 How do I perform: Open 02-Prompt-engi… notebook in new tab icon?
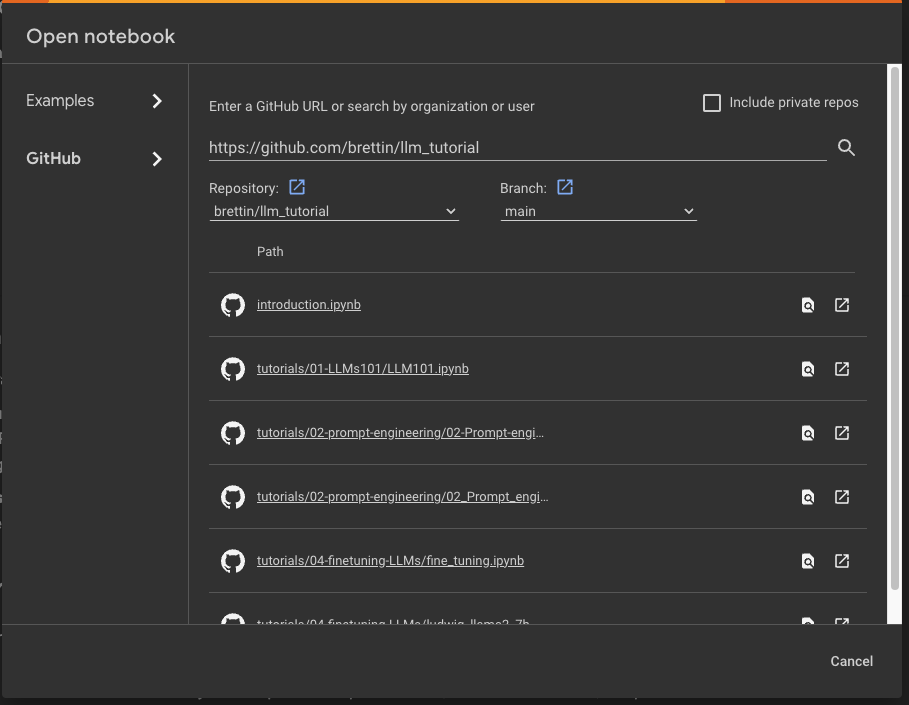(x=842, y=433)
